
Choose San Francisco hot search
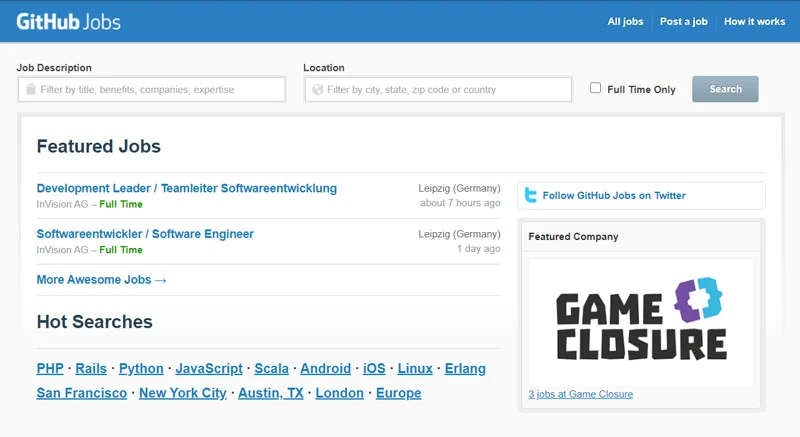pos(82,393)
